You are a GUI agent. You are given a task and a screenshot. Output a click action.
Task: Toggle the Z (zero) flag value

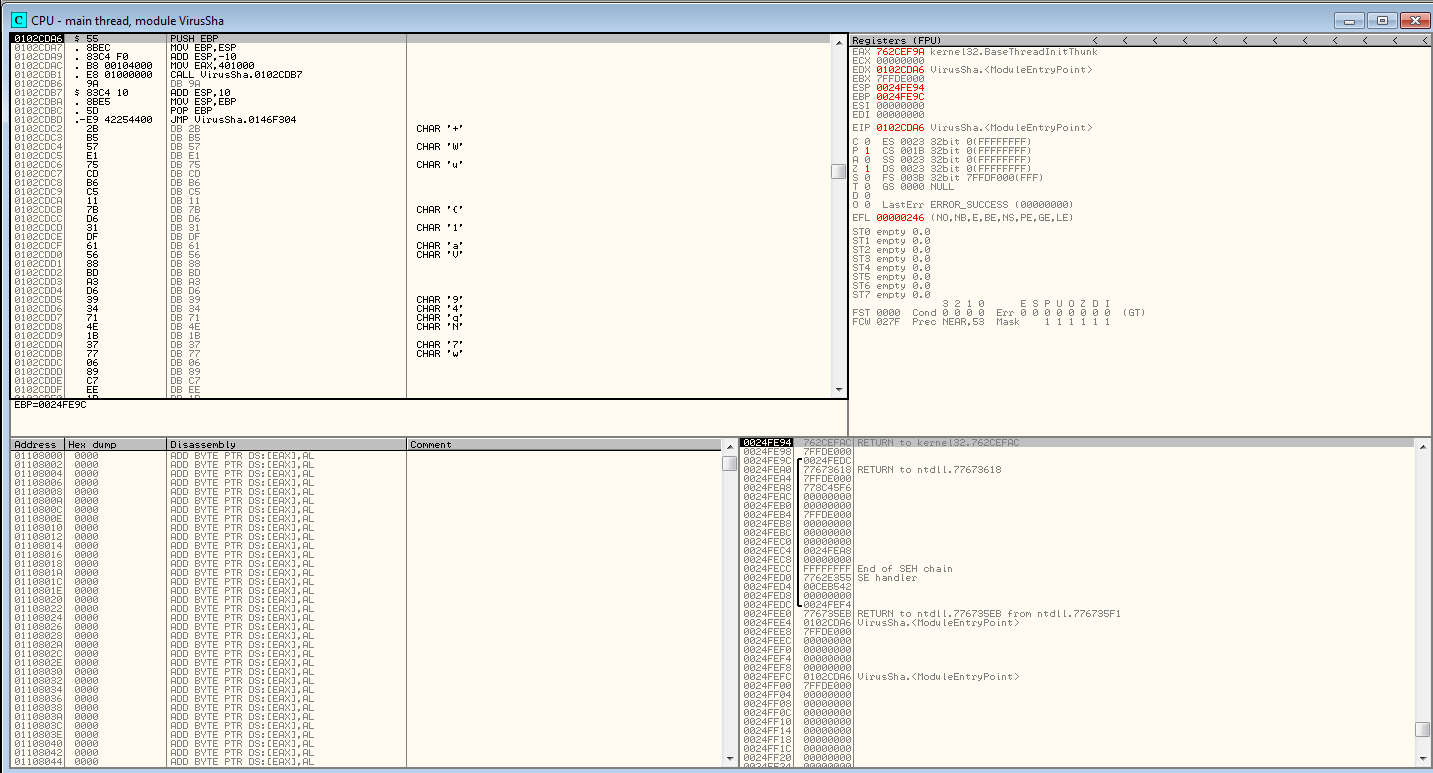click(867, 169)
